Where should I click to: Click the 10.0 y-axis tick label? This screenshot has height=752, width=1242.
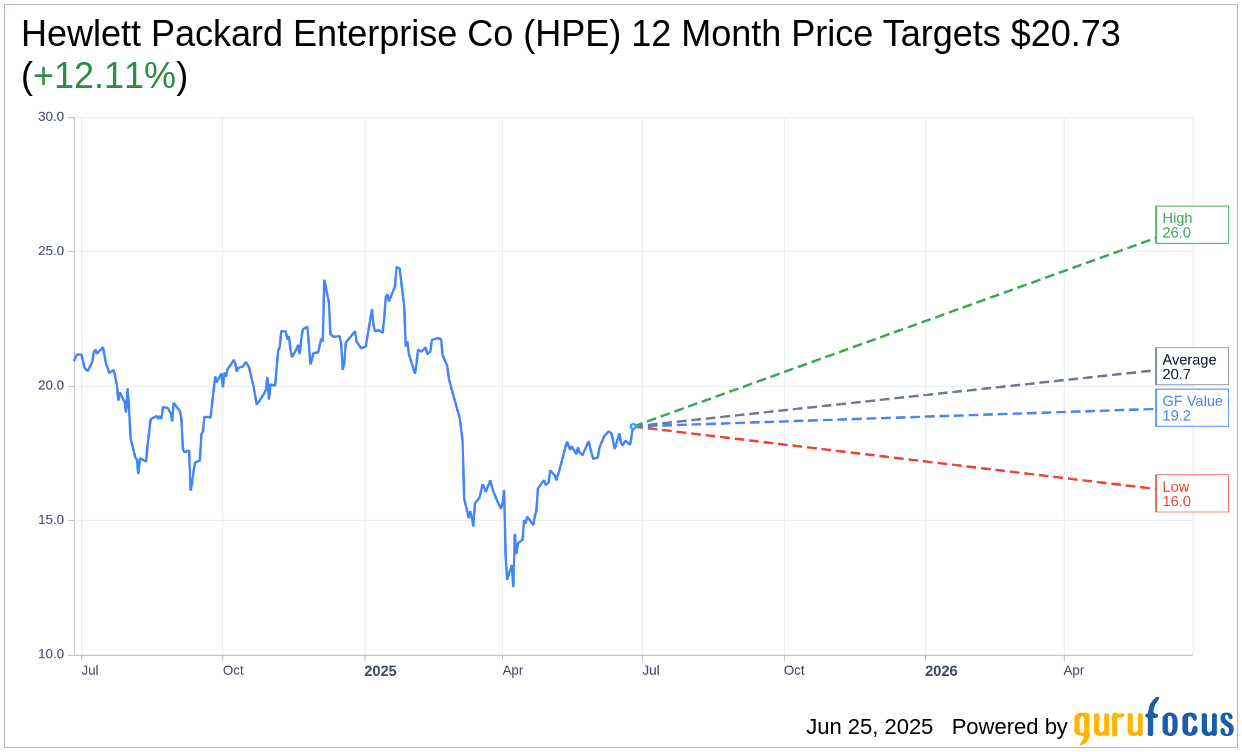pyautogui.click(x=51, y=654)
